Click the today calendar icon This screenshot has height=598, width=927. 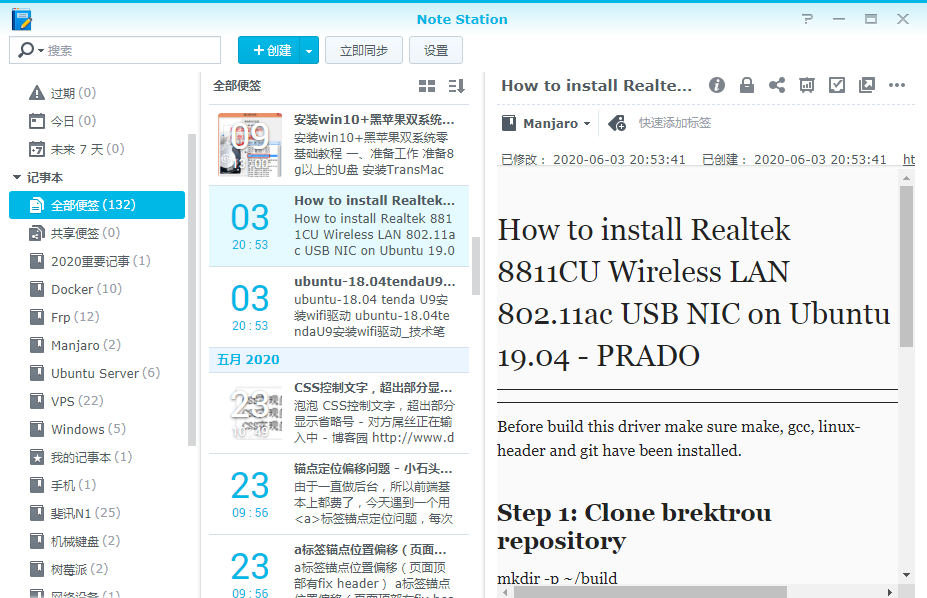tap(37, 121)
